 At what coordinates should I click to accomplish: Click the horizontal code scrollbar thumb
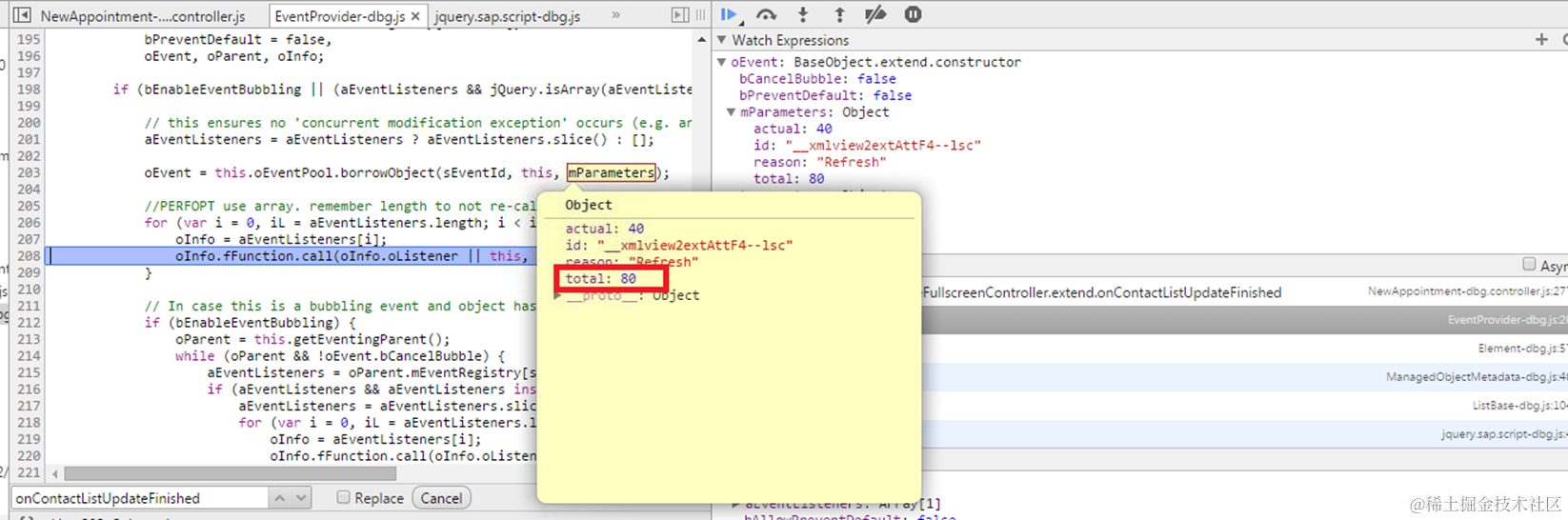(230, 473)
